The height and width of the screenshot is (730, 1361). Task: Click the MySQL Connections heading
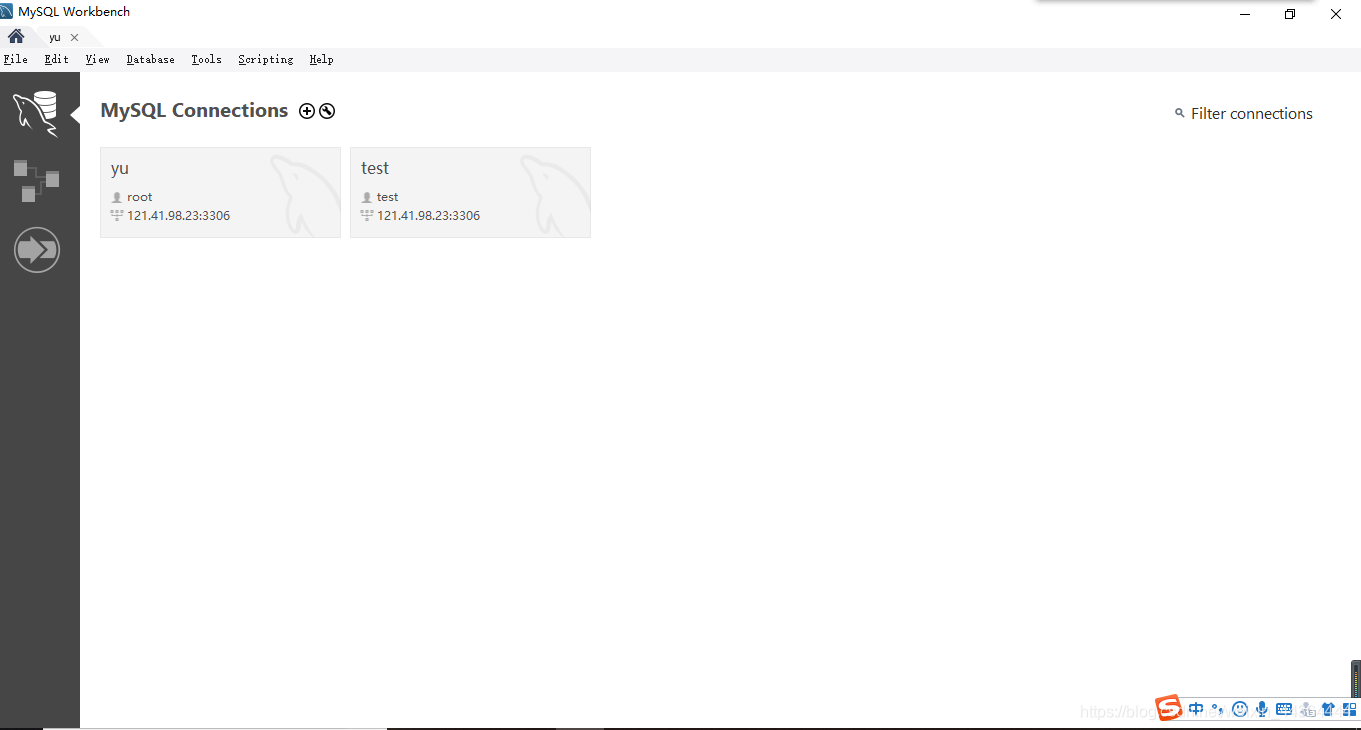pos(194,111)
